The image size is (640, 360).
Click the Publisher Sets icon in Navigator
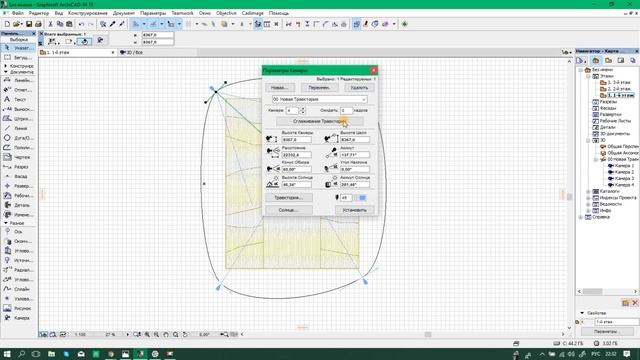coord(633,60)
